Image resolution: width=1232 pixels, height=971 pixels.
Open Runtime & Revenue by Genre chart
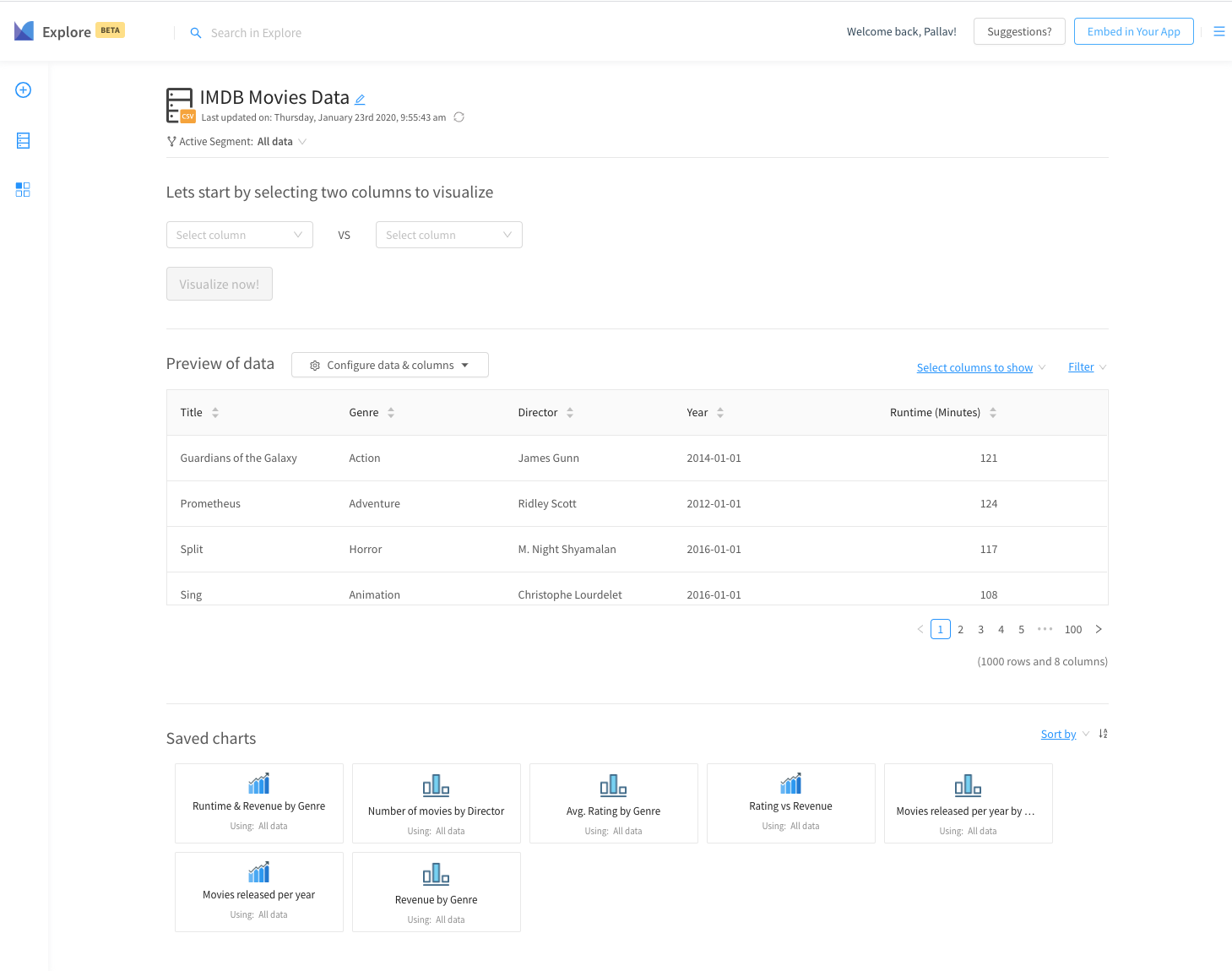click(x=259, y=803)
